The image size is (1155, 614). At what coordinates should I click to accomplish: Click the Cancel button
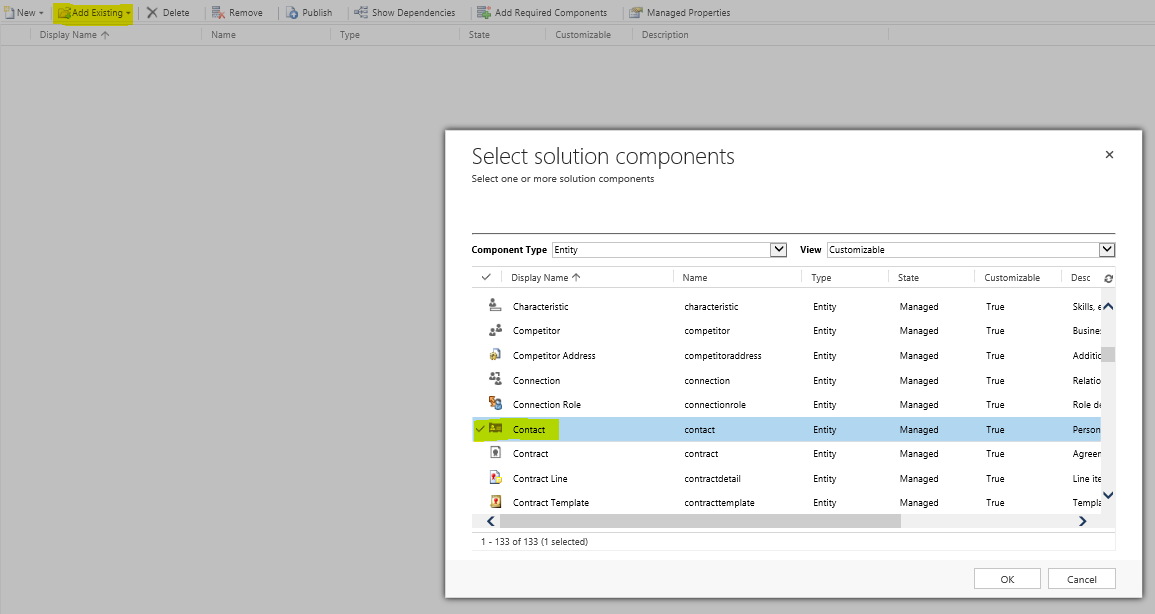tap(1081, 578)
